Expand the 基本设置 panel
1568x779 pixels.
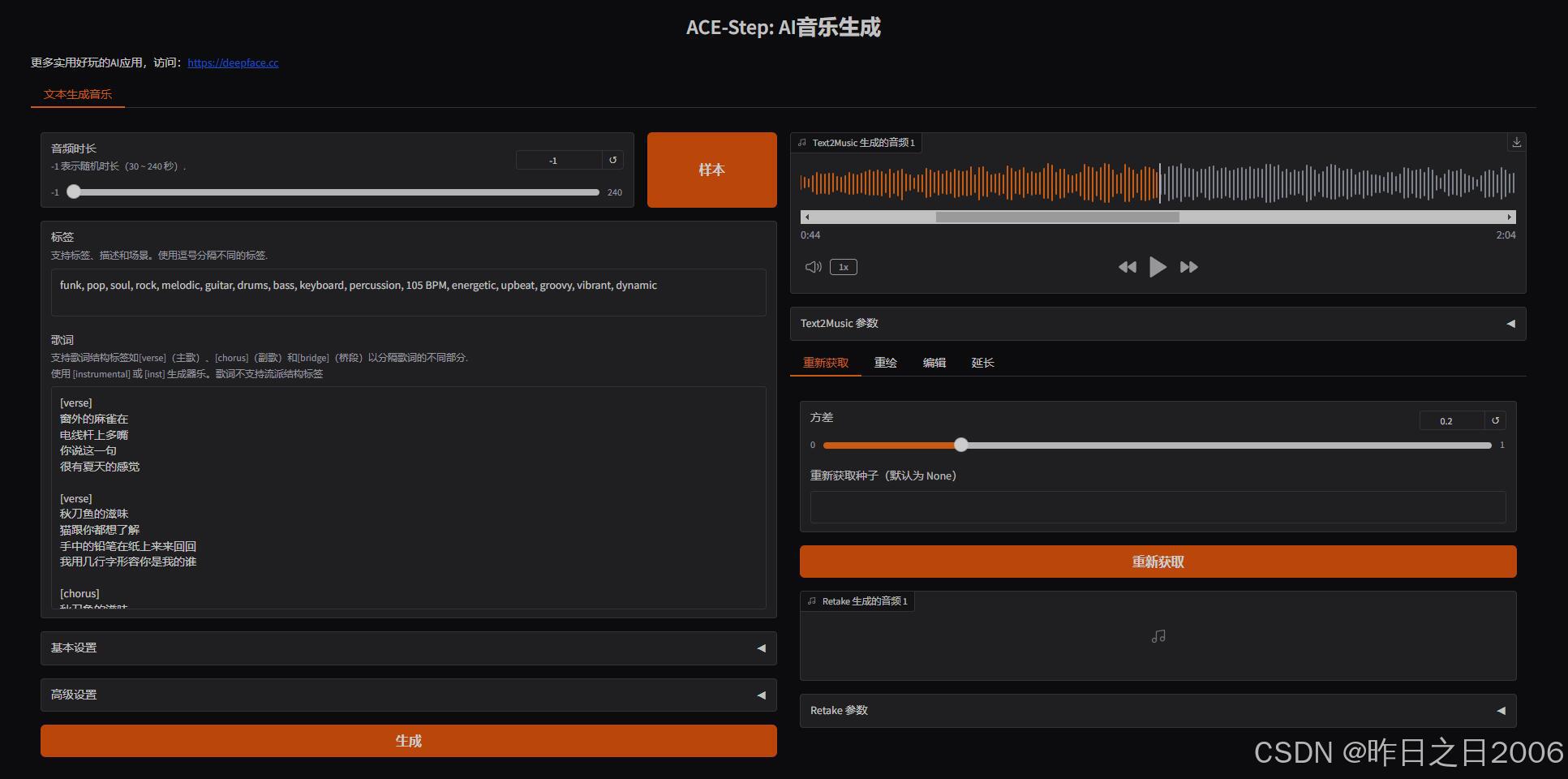[x=409, y=648]
